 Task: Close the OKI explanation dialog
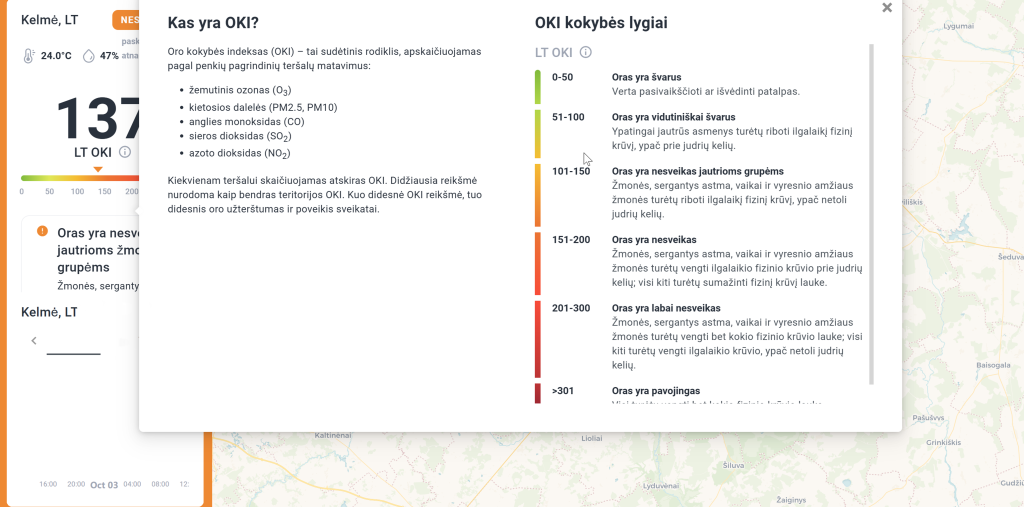point(887,8)
